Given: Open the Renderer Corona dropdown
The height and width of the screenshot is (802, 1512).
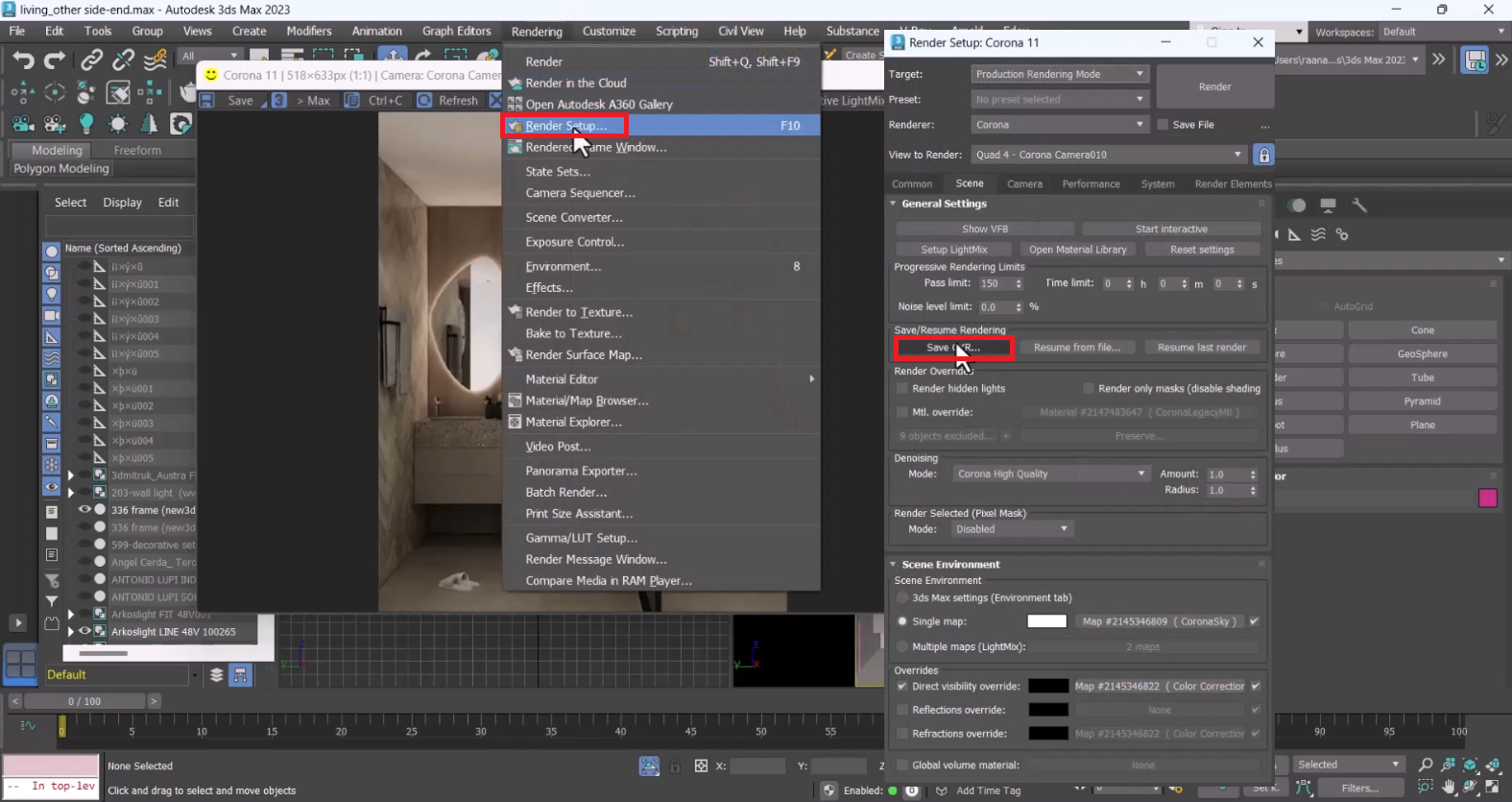Looking at the screenshot, I should [x=1060, y=125].
